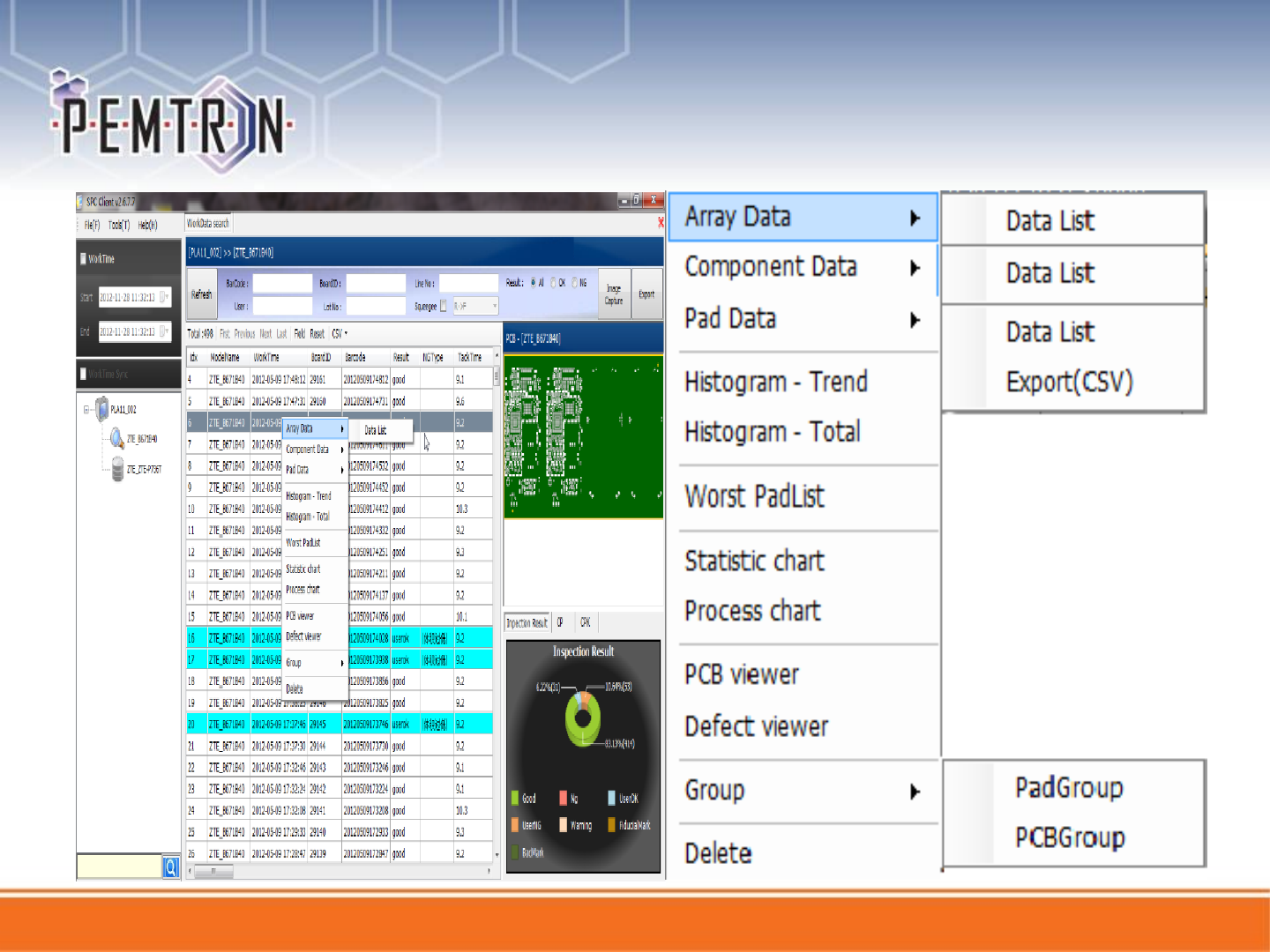
Task: Select the ZTE_ZTE-P736T tree item
Action: pyautogui.click(x=145, y=469)
